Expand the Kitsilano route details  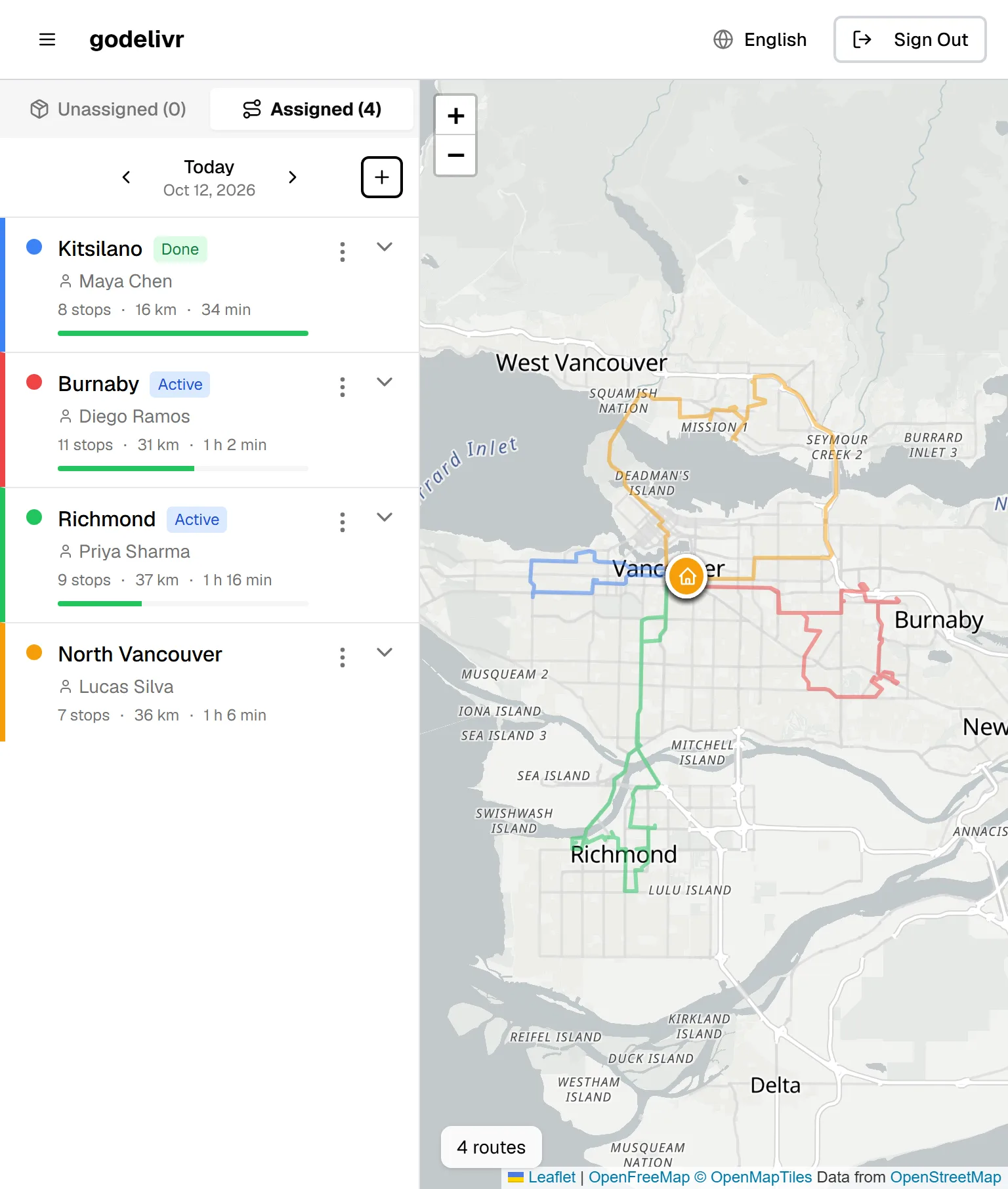[385, 247]
